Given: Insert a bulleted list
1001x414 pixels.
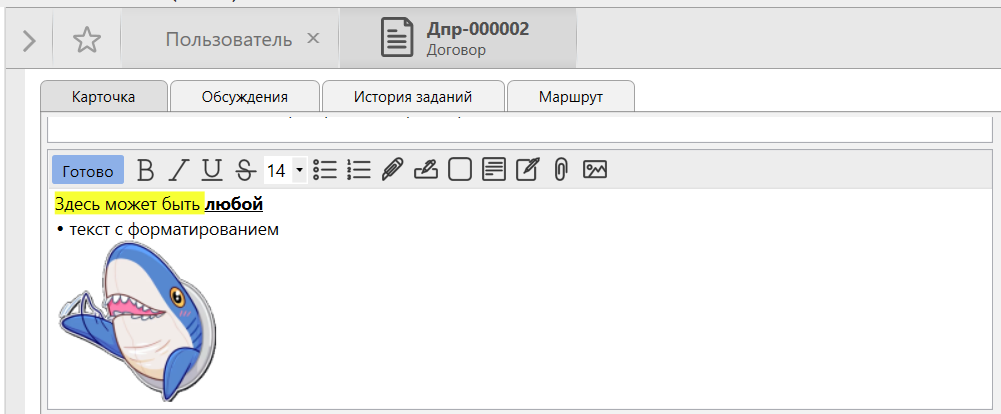Looking at the screenshot, I should pos(325,170).
